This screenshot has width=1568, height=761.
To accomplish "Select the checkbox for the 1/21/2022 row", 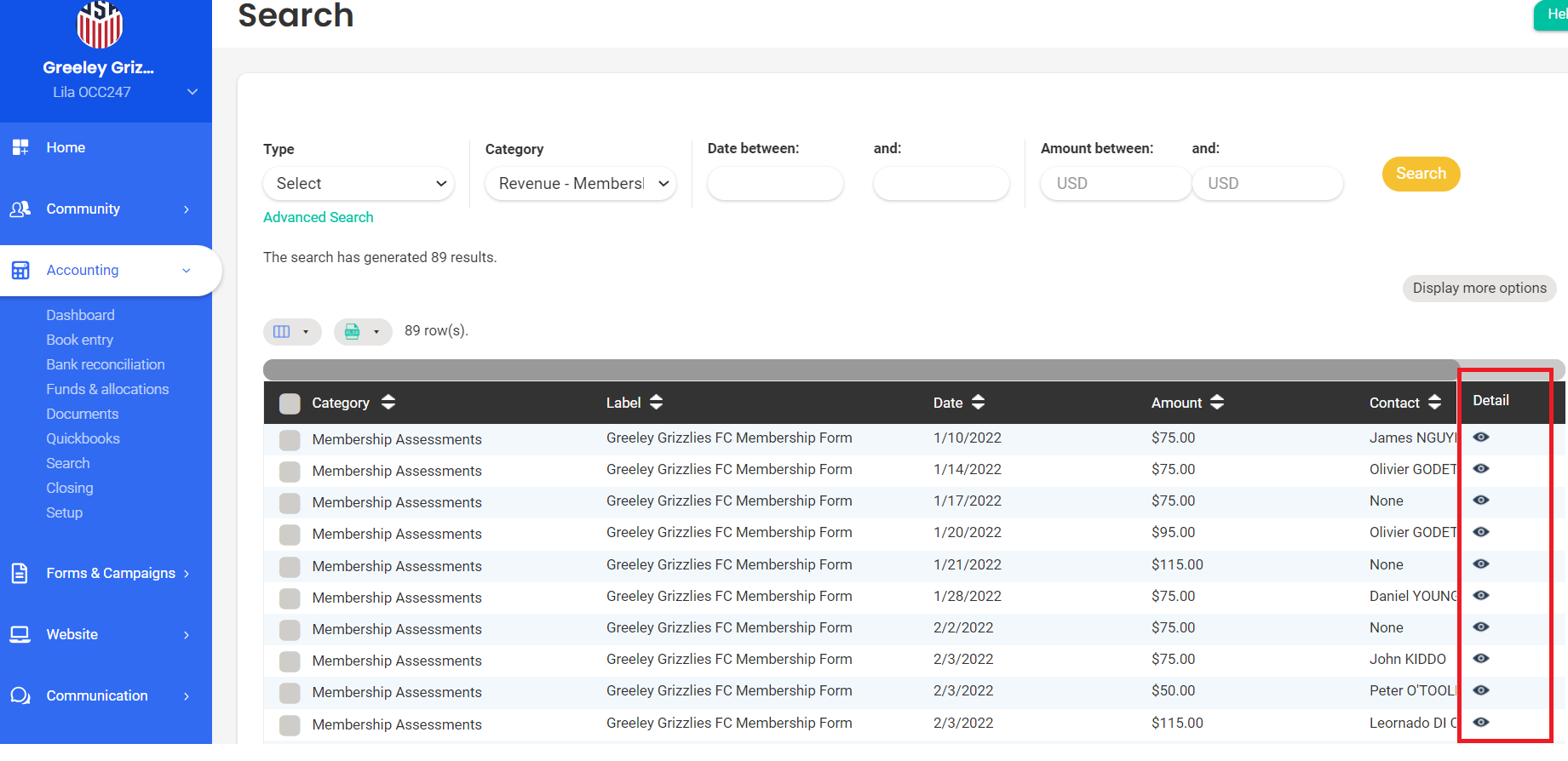I will 290,567.
